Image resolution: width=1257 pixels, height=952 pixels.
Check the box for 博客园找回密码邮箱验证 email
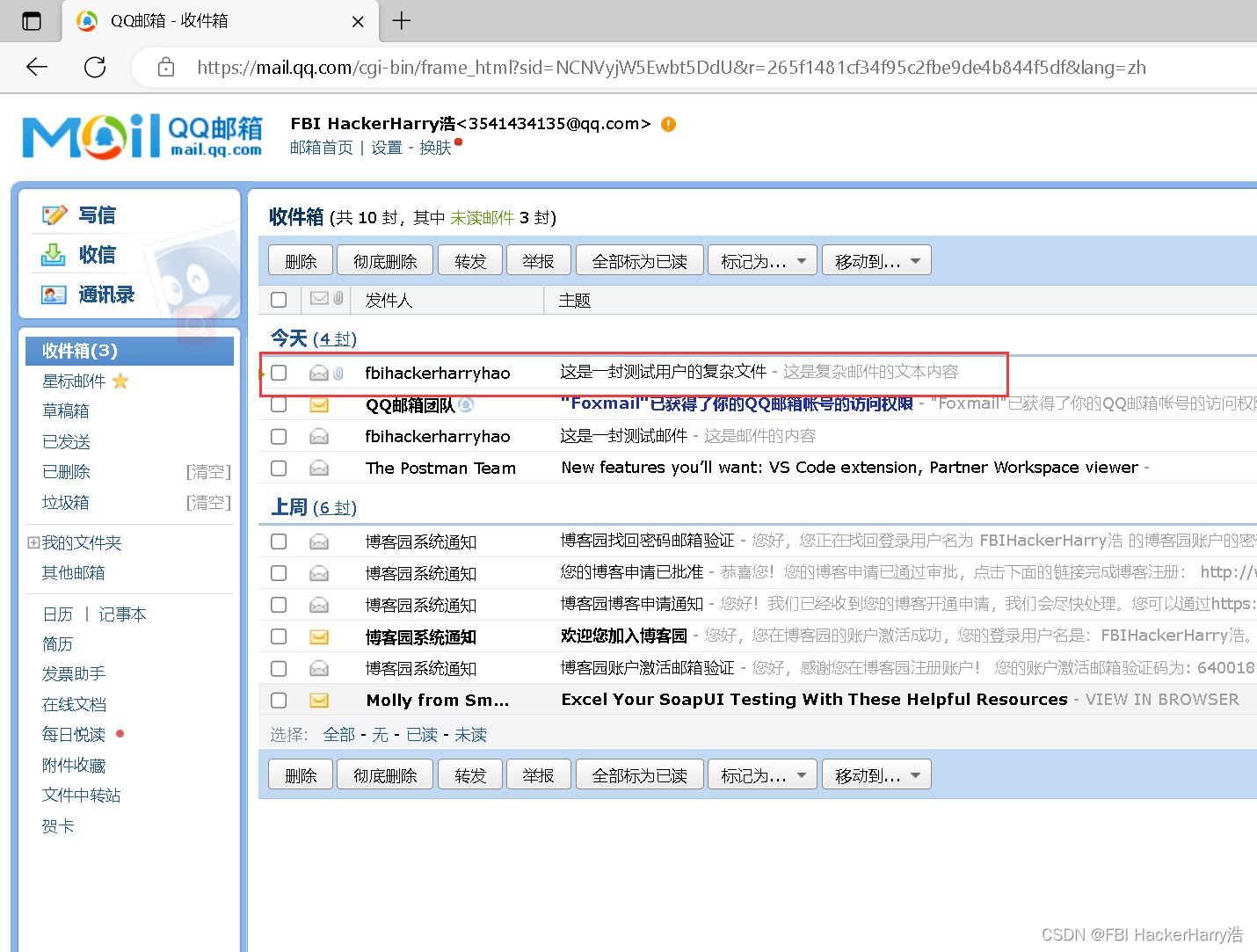pos(279,541)
